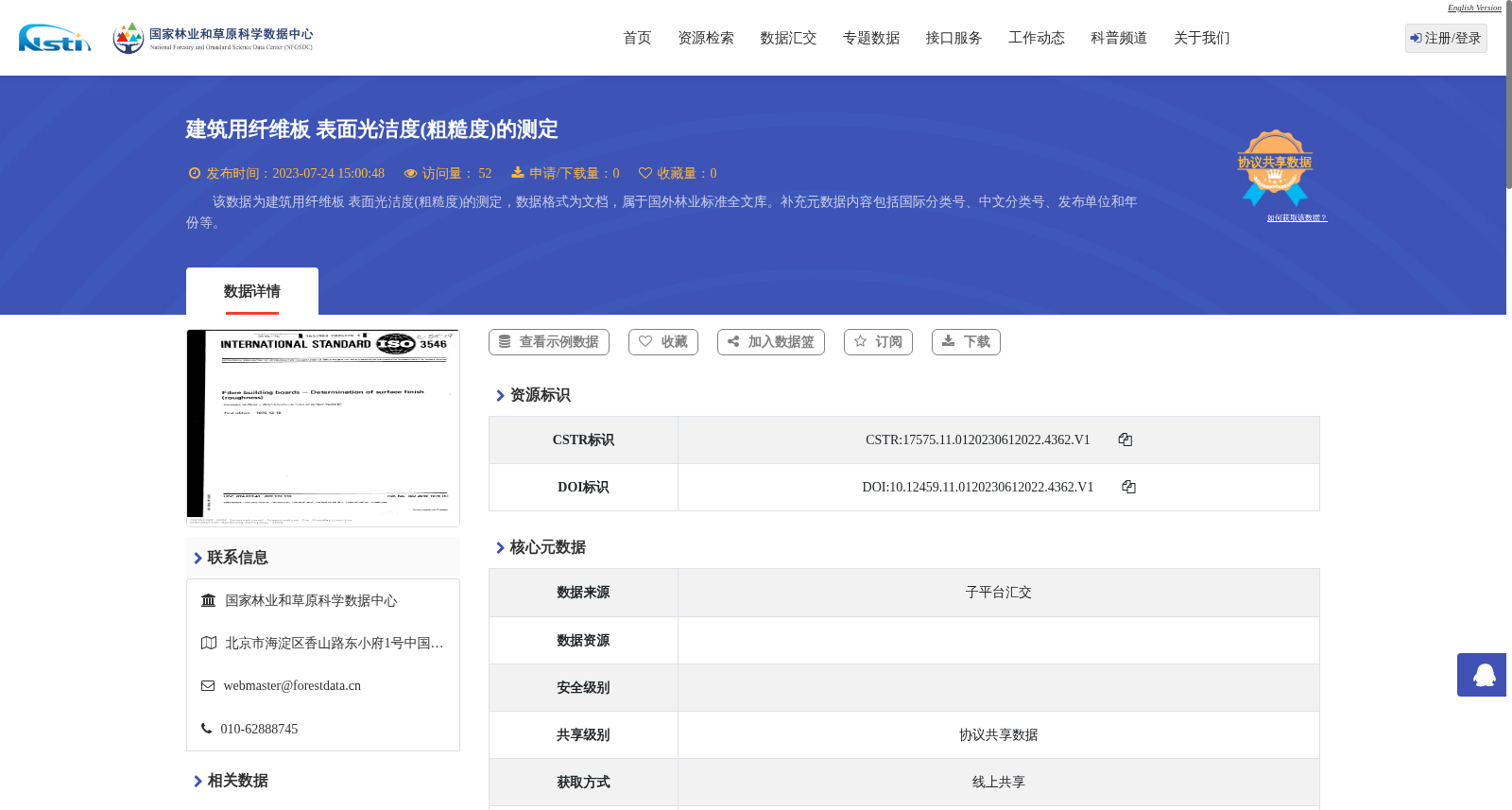
Task: Click the 收藏 heart button
Action: (663, 342)
